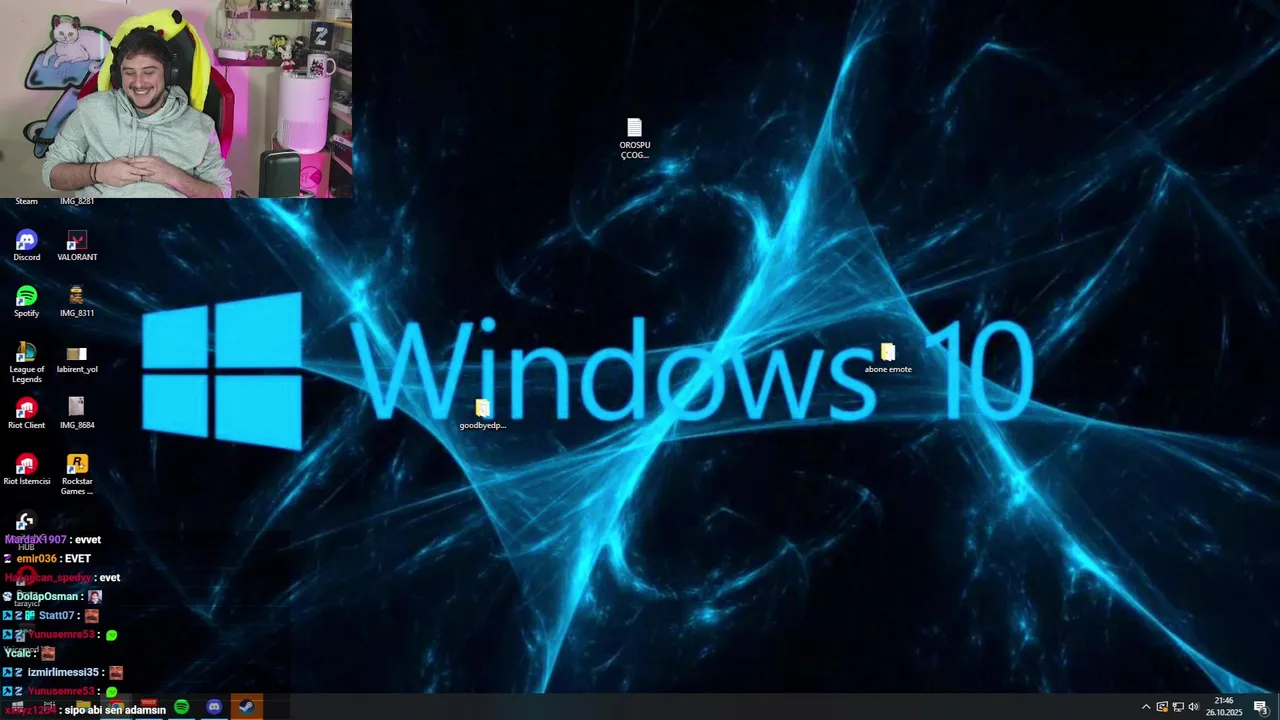
Task: Click izmirlimessi35 chat username
Action: [63, 672]
